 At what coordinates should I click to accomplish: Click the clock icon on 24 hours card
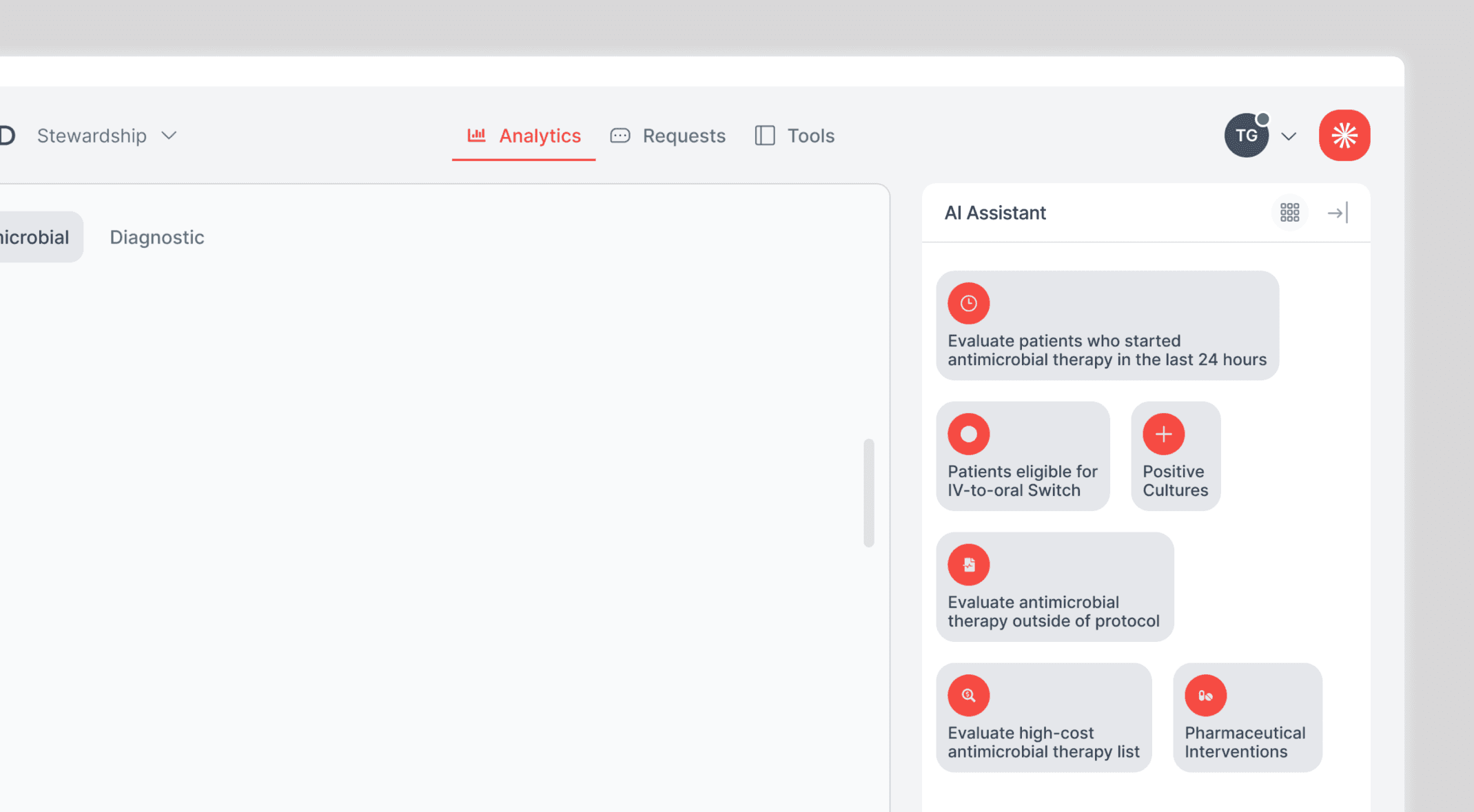(x=968, y=303)
